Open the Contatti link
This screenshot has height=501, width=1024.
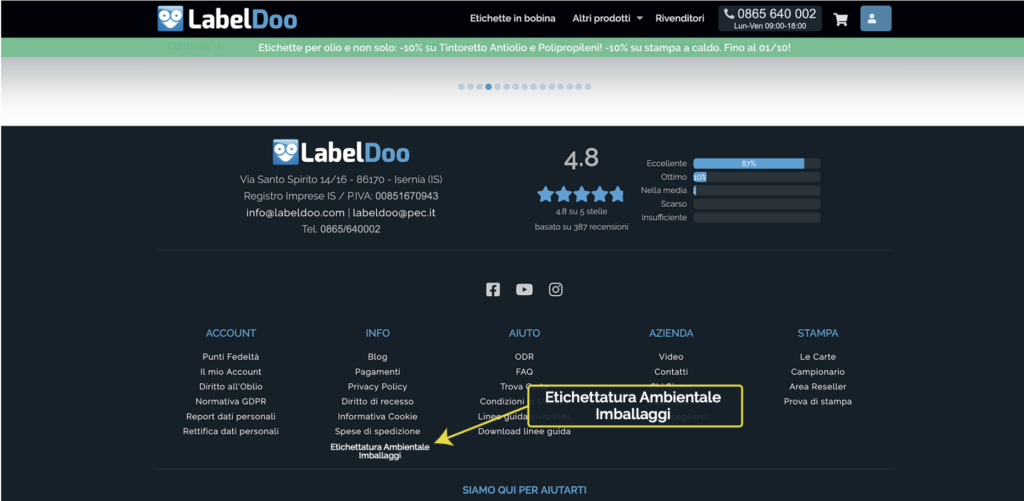point(671,372)
